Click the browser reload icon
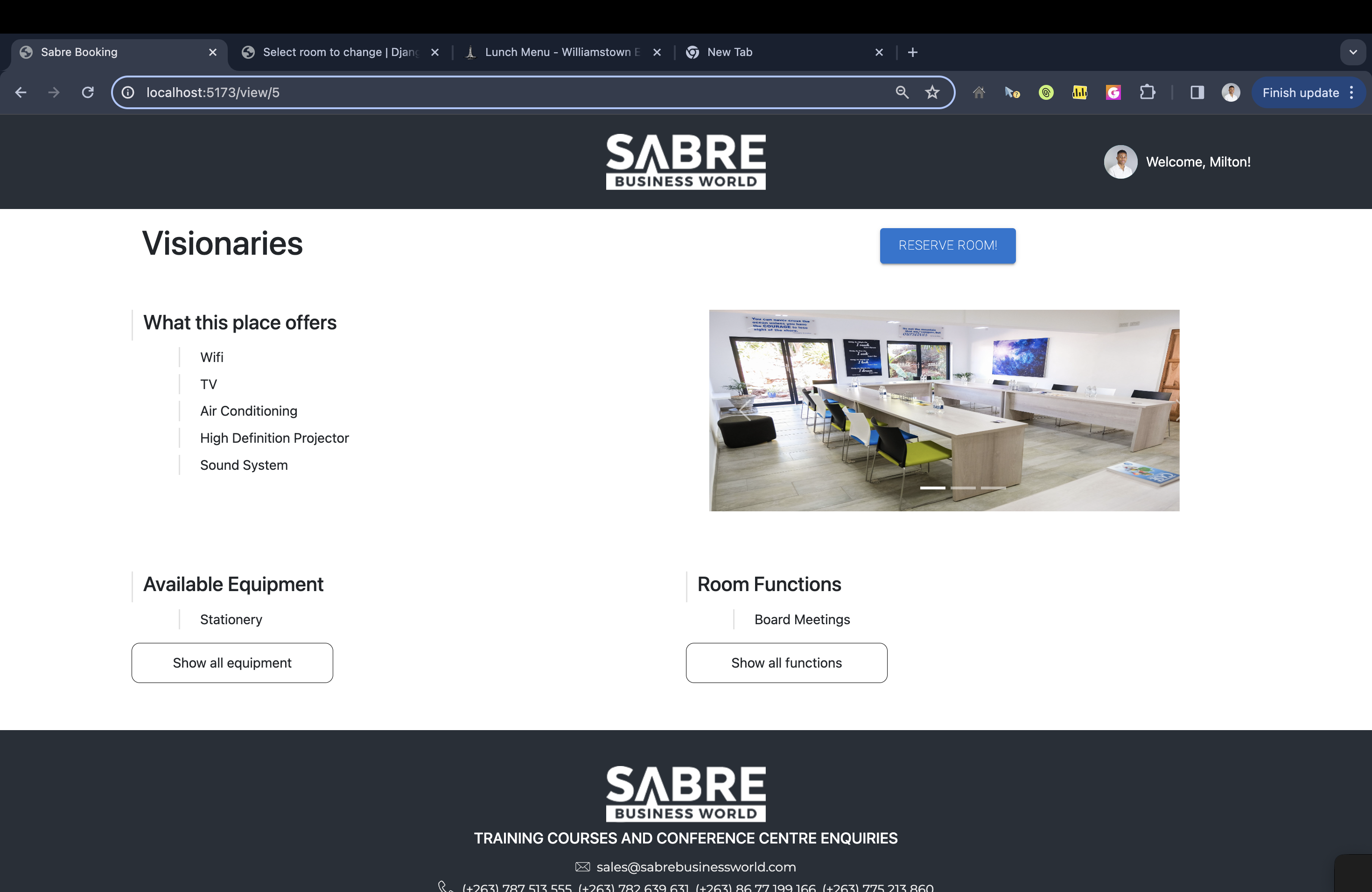 point(88,92)
